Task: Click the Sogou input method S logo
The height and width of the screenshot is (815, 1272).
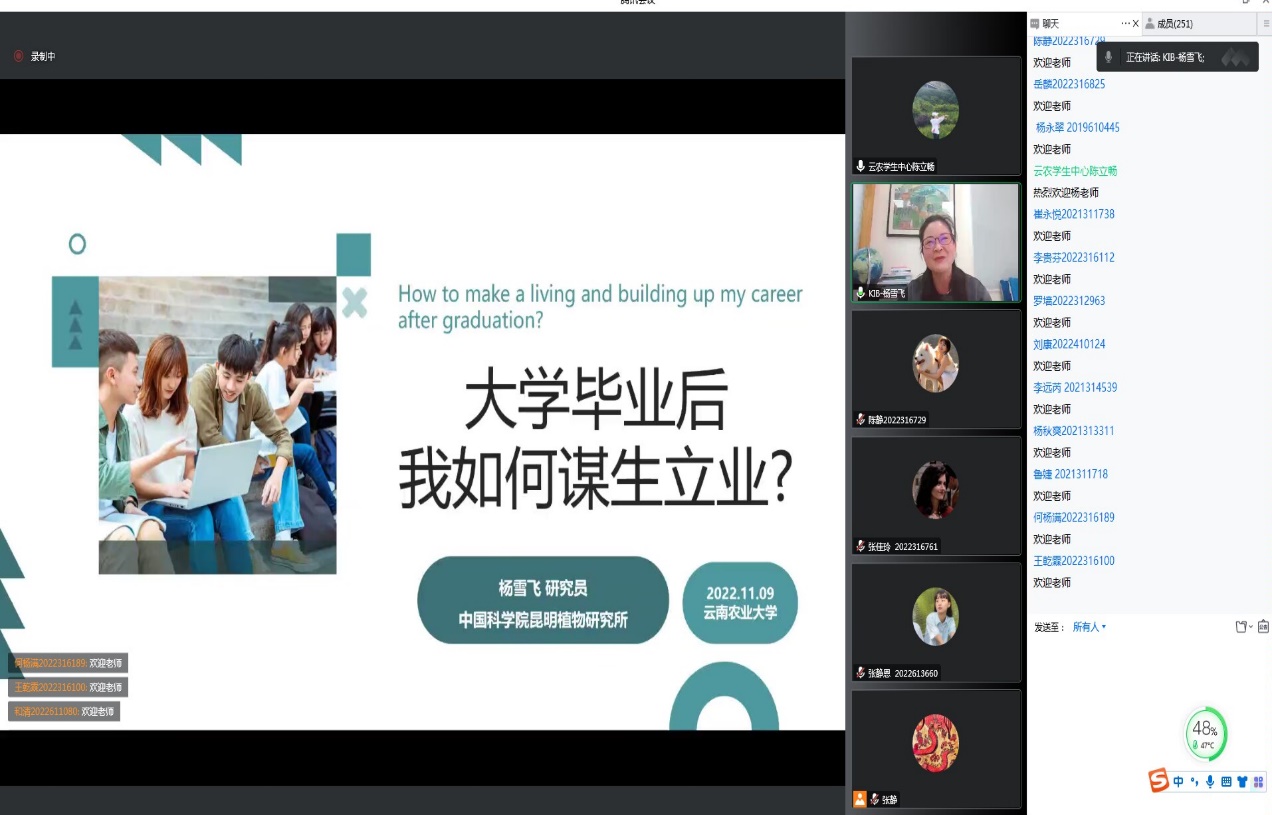Action: (x=1159, y=781)
